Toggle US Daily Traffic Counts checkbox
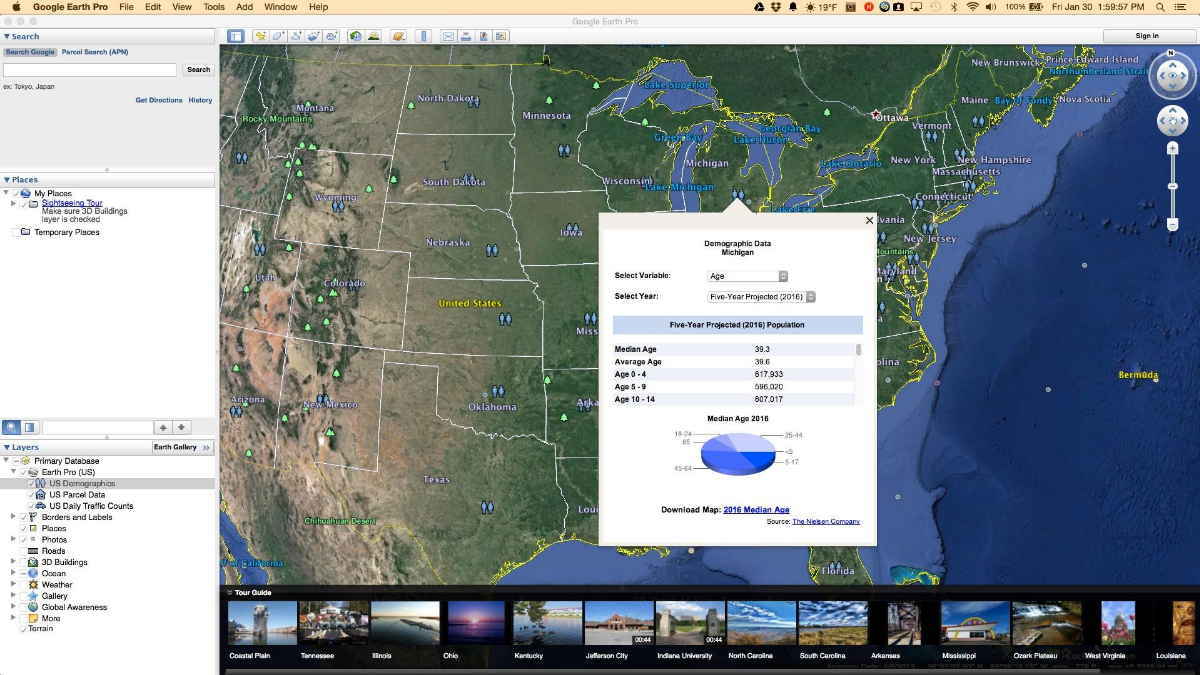The width and height of the screenshot is (1200, 675). click(x=31, y=506)
